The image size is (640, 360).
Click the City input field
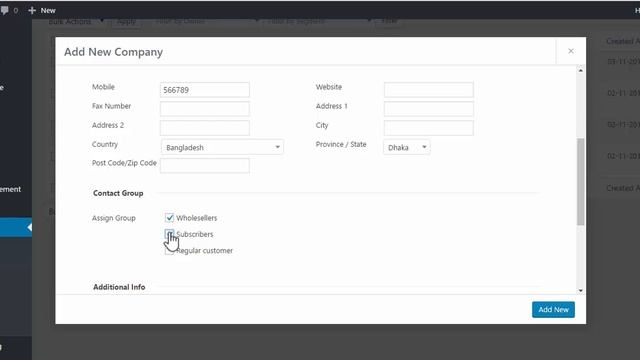429,128
